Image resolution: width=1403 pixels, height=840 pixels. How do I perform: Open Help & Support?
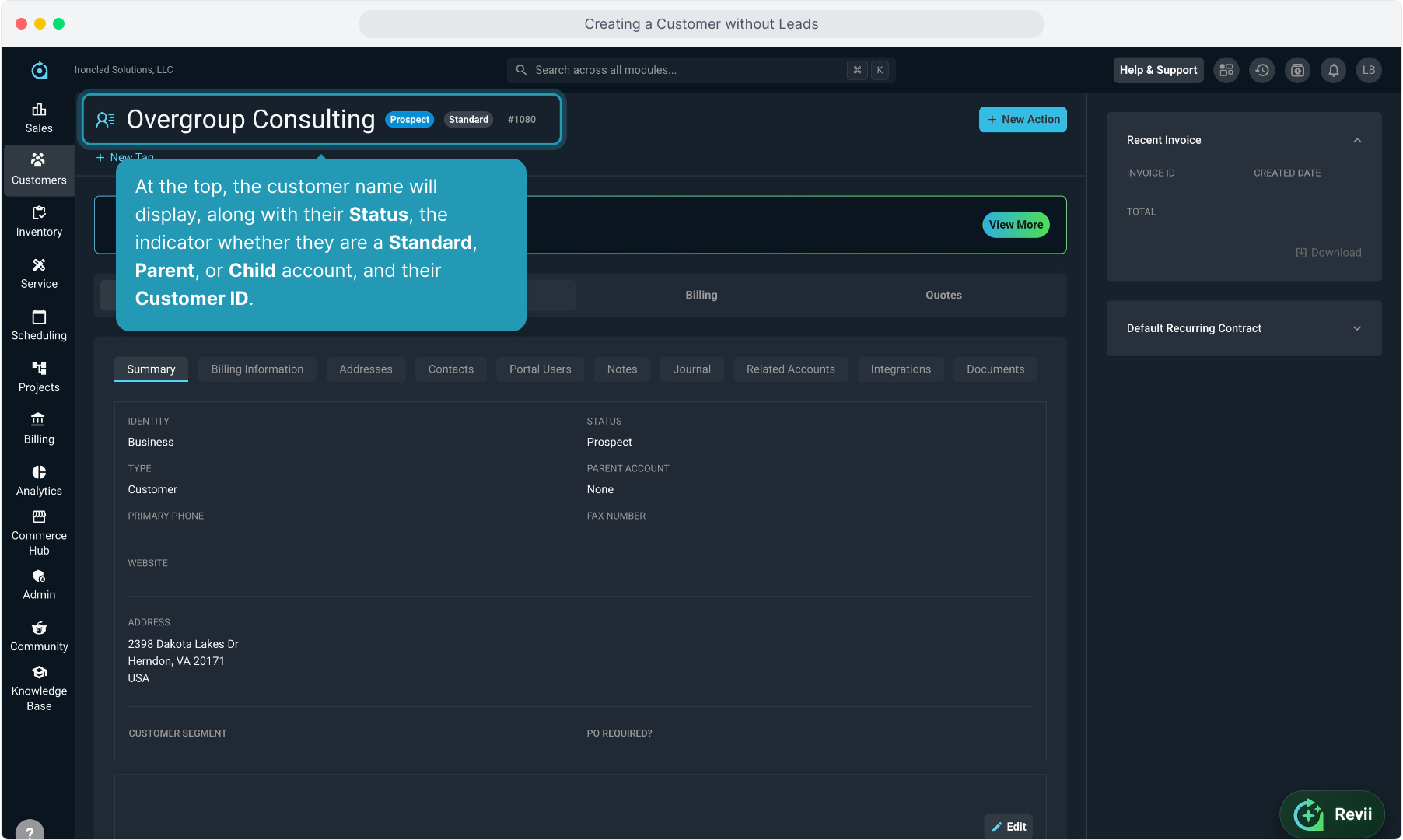coord(1158,70)
